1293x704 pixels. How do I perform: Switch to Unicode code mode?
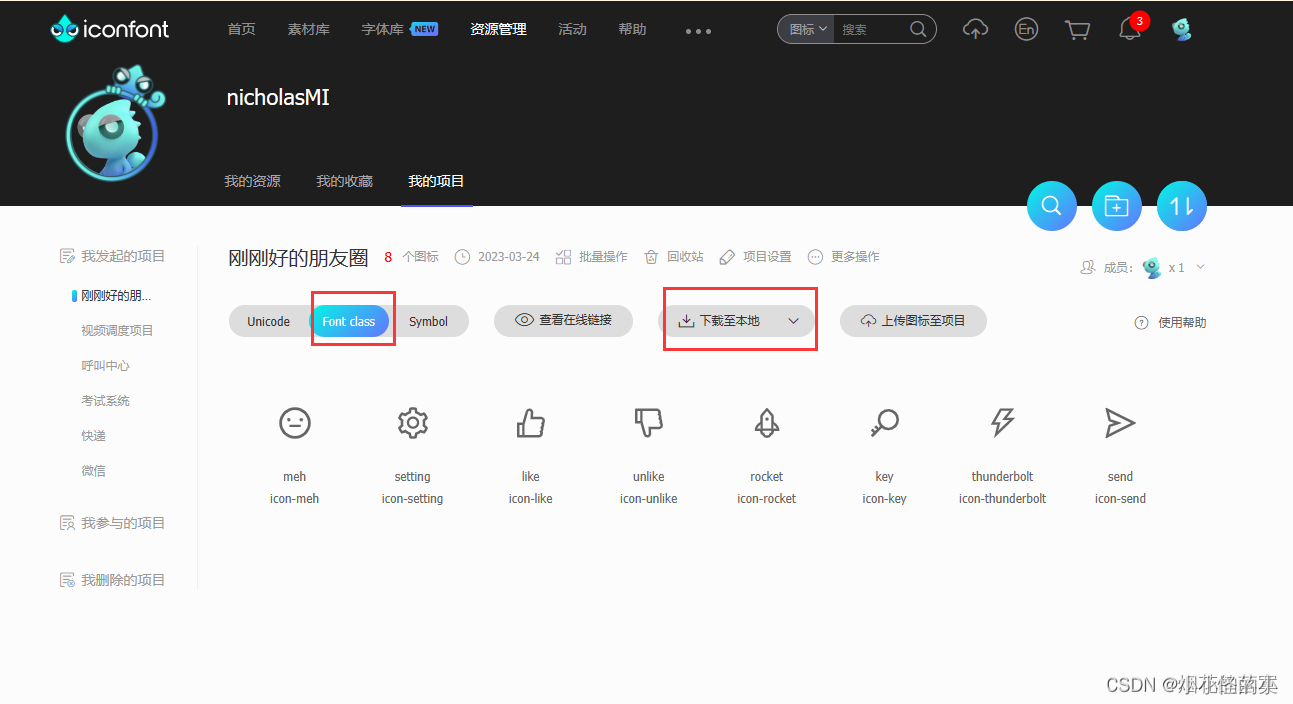[268, 321]
